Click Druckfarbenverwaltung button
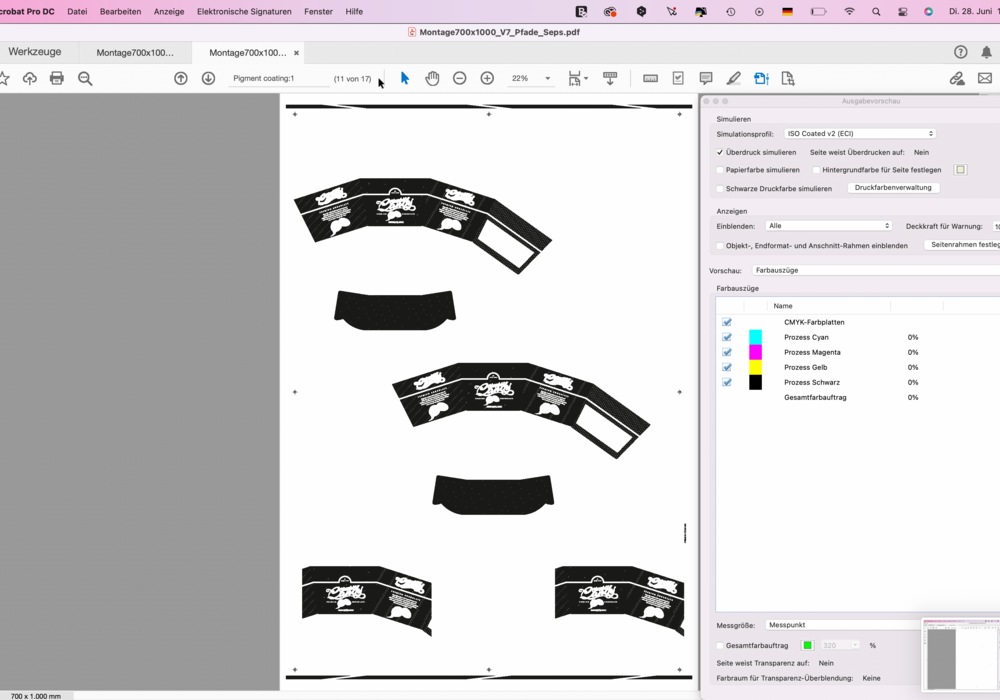 (x=893, y=188)
